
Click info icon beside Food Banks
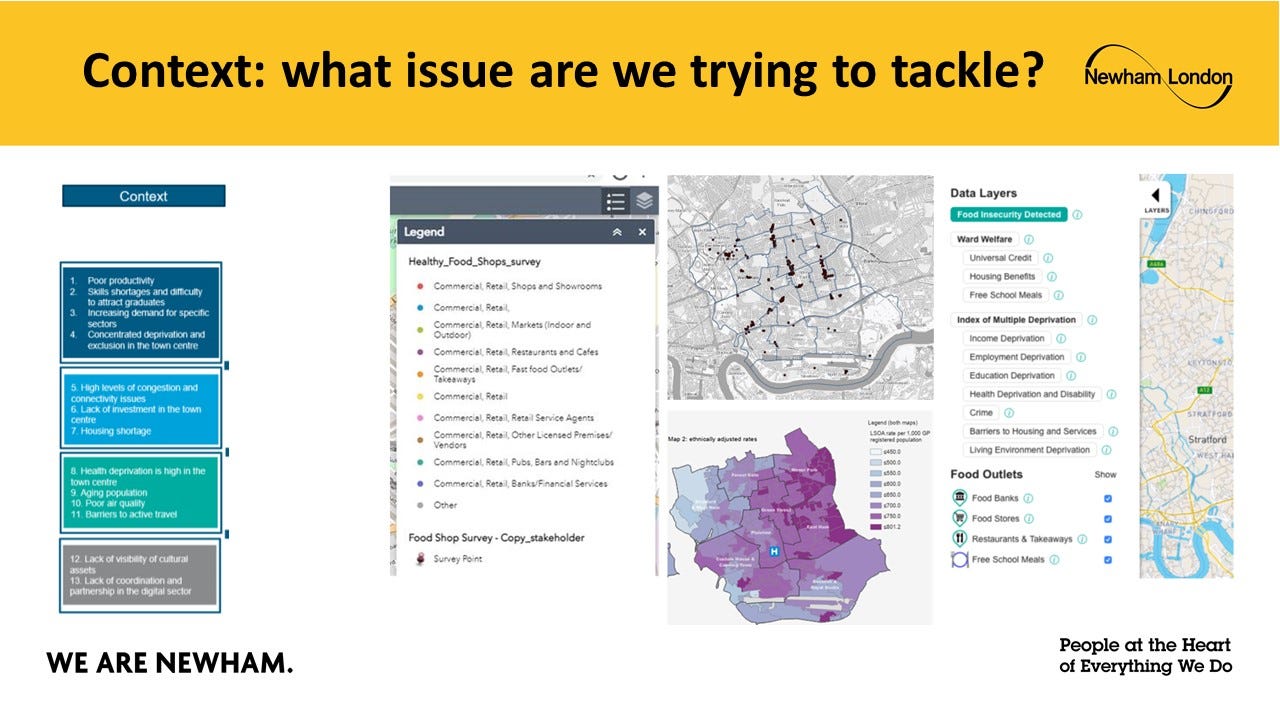[1028, 498]
